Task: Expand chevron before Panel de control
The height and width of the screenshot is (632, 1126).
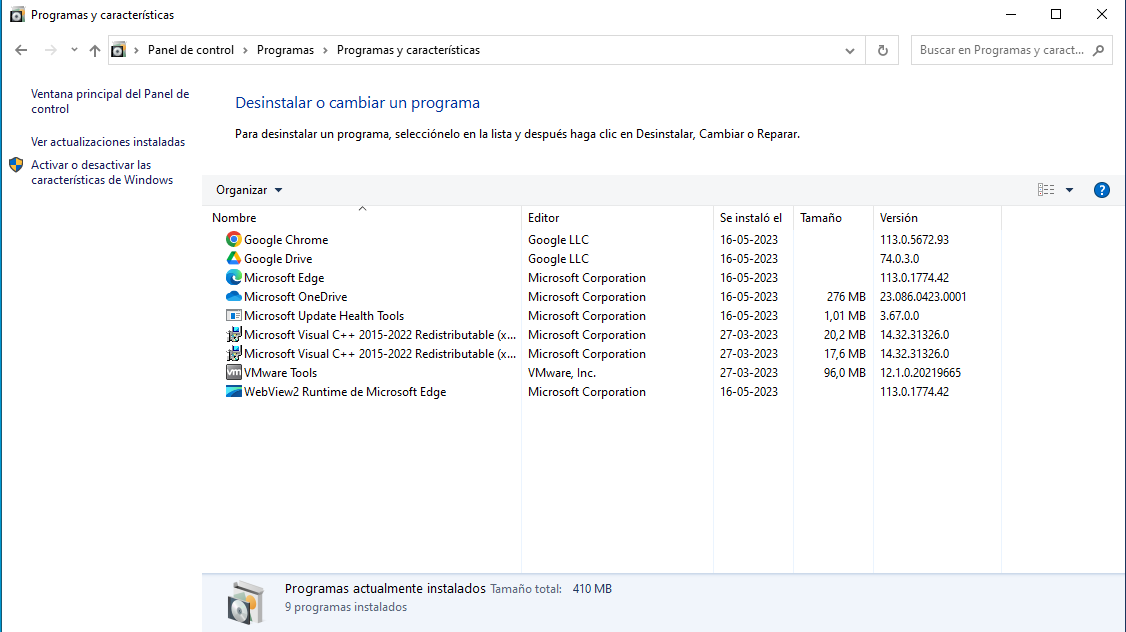Action: (x=136, y=50)
